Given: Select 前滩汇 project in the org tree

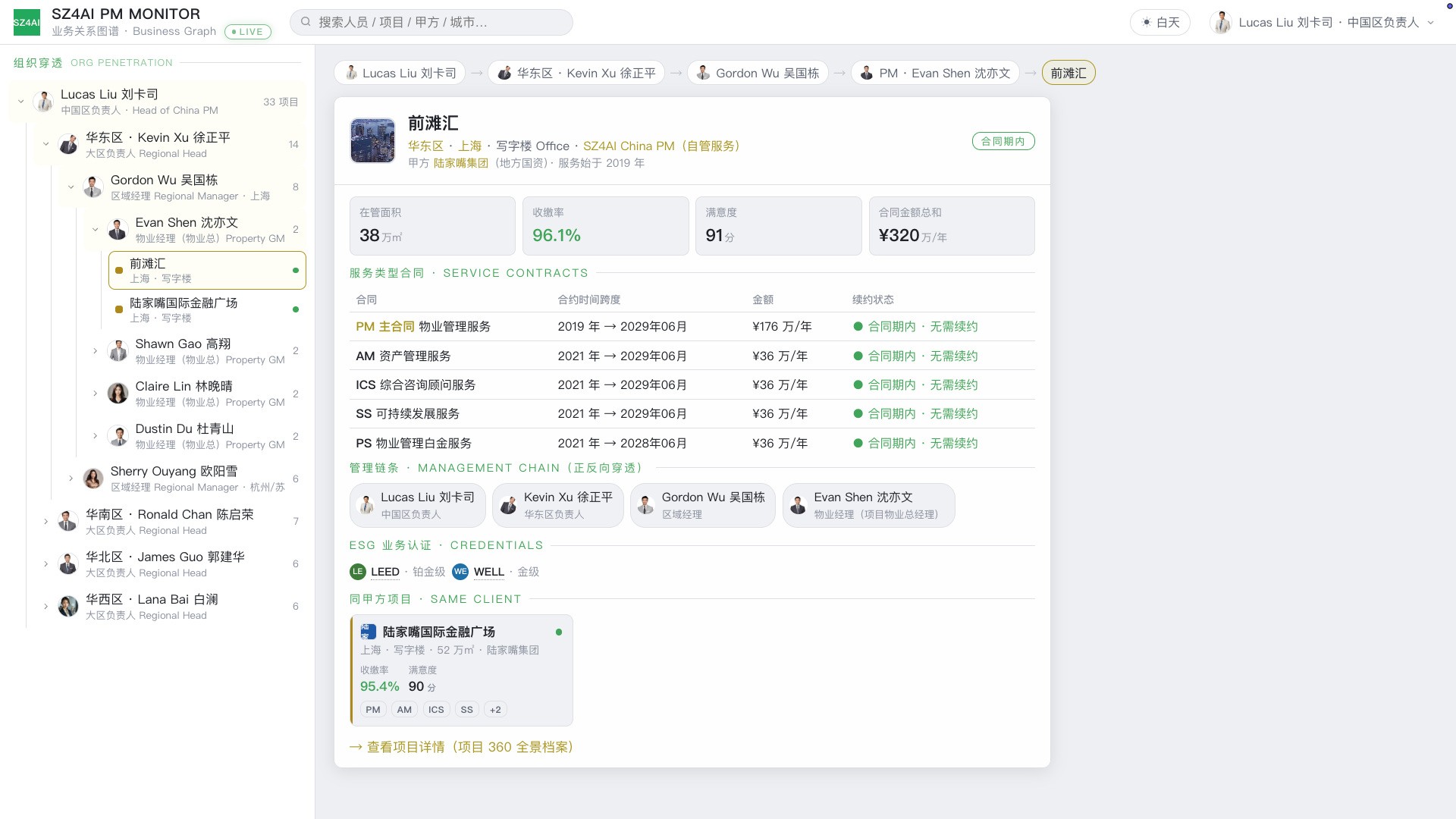Looking at the screenshot, I should (x=207, y=270).
